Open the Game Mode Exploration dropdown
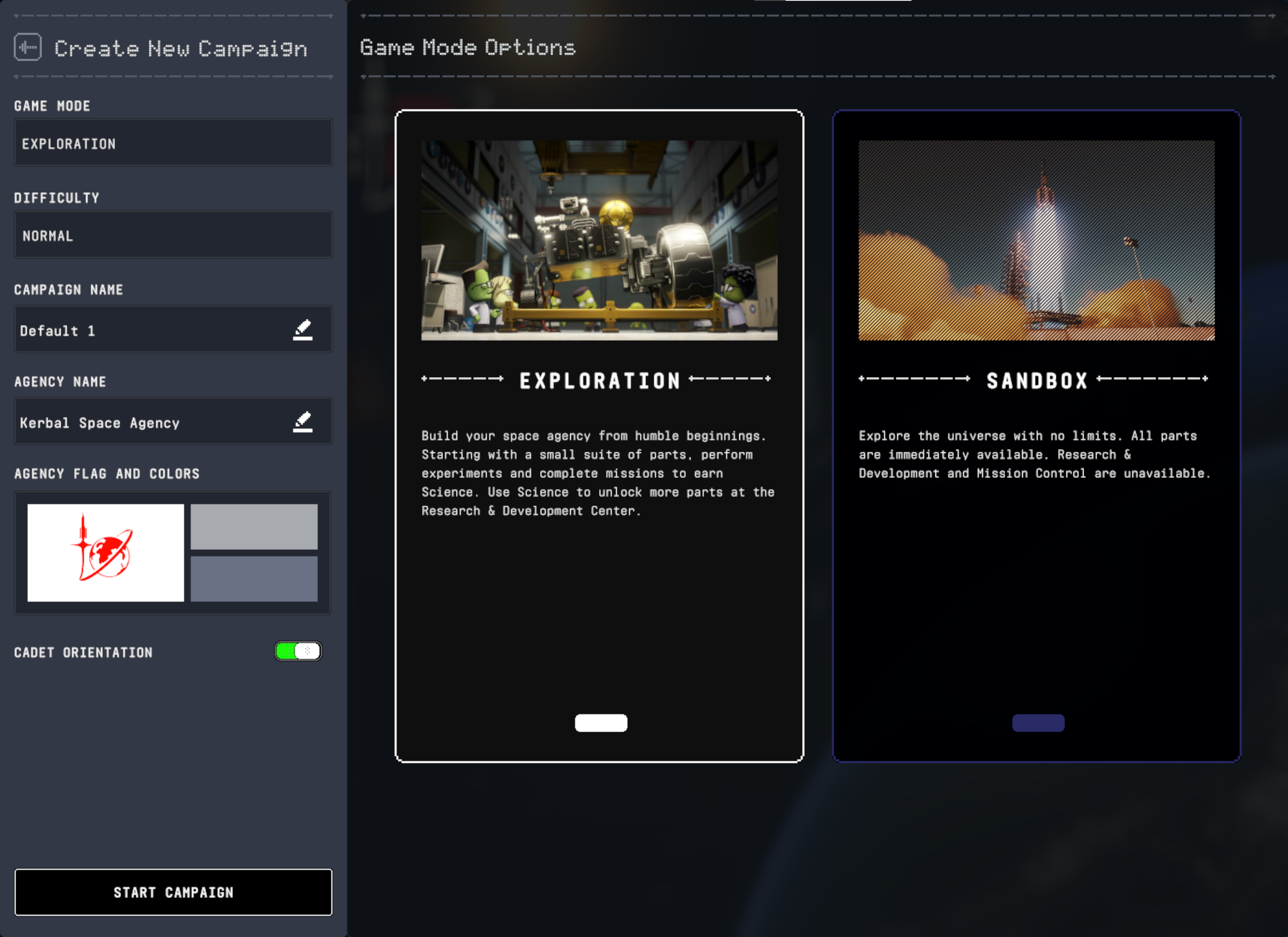Image resolution: width=1288 pixels, height=937 pixels. [x=173, y=143]
